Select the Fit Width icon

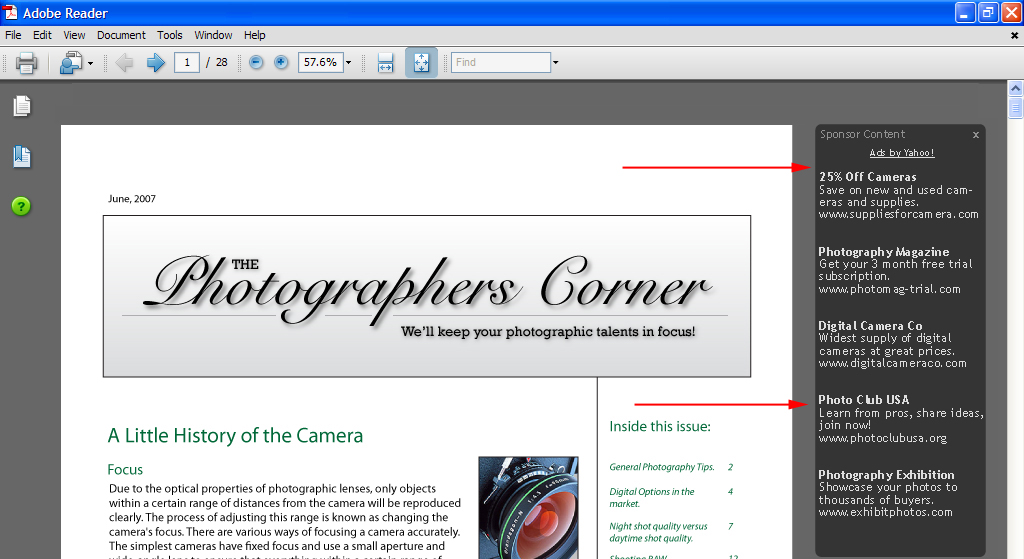point(385,63)
